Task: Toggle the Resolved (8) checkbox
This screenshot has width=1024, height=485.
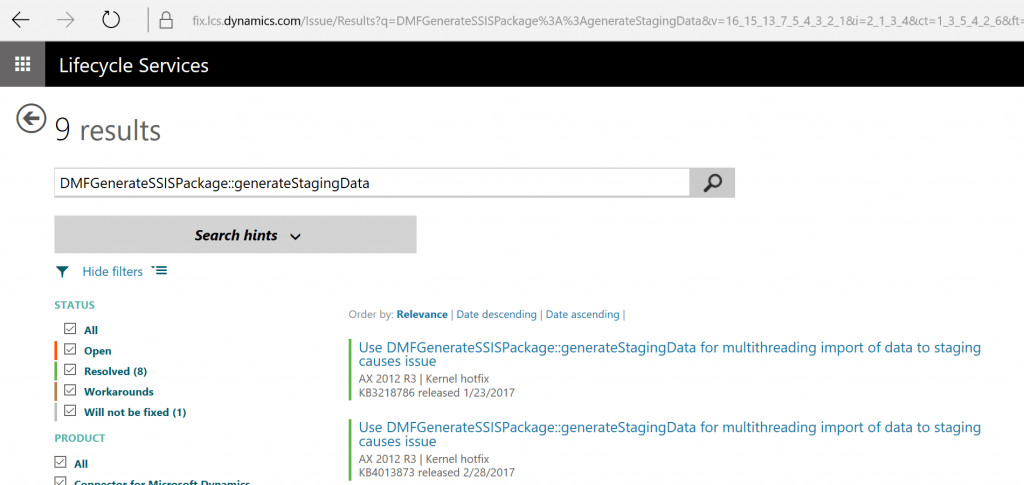Action: pyautogui.click(x=71, y=370)
